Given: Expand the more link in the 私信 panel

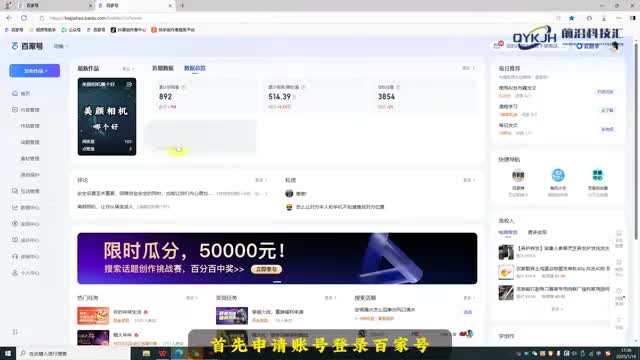Looking at the screenshot, I should coord(469,180).
